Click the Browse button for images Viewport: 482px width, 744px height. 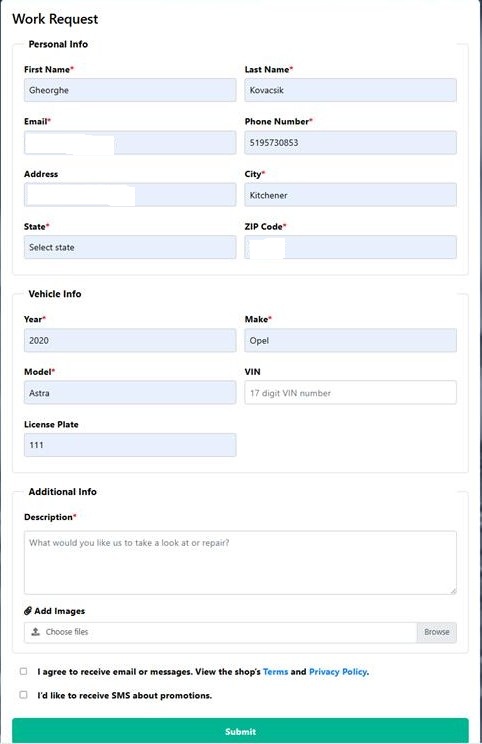pos(436,632)
